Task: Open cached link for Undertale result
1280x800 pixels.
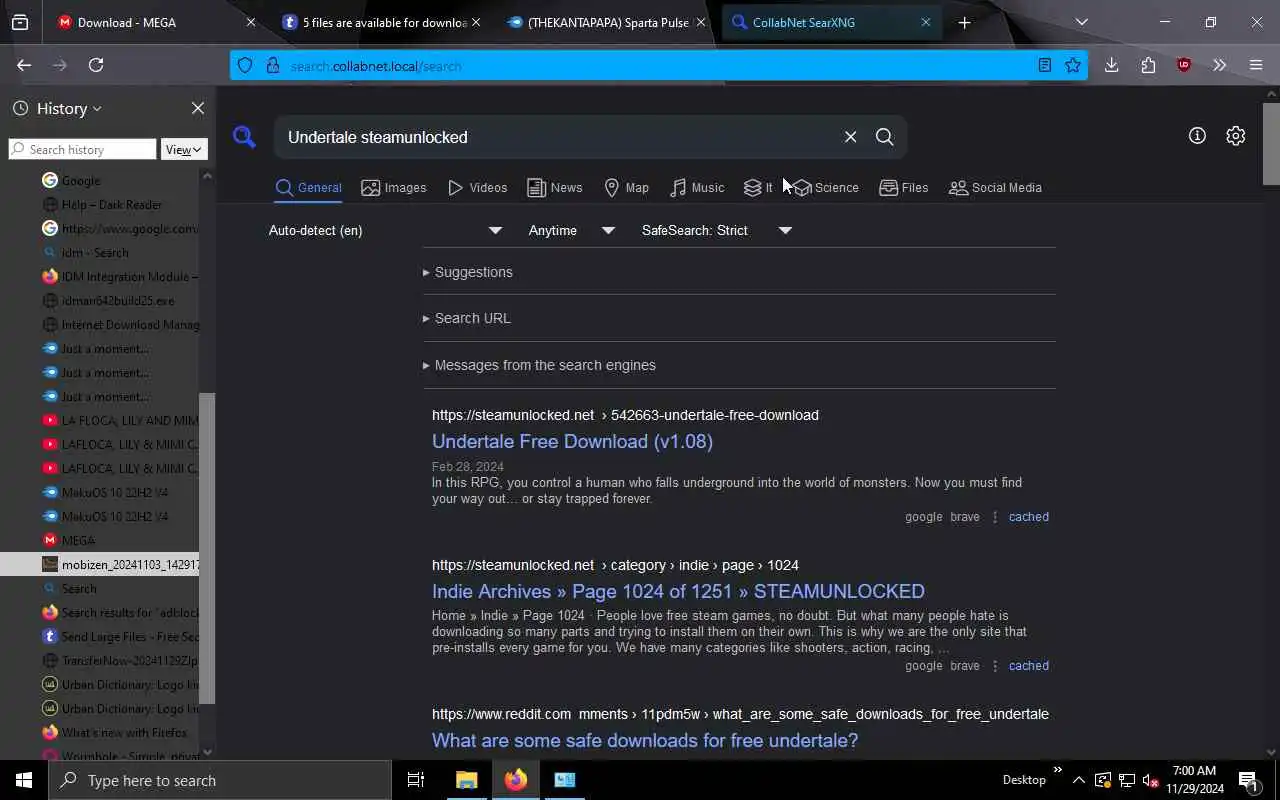Action: tap(1029, 517)
